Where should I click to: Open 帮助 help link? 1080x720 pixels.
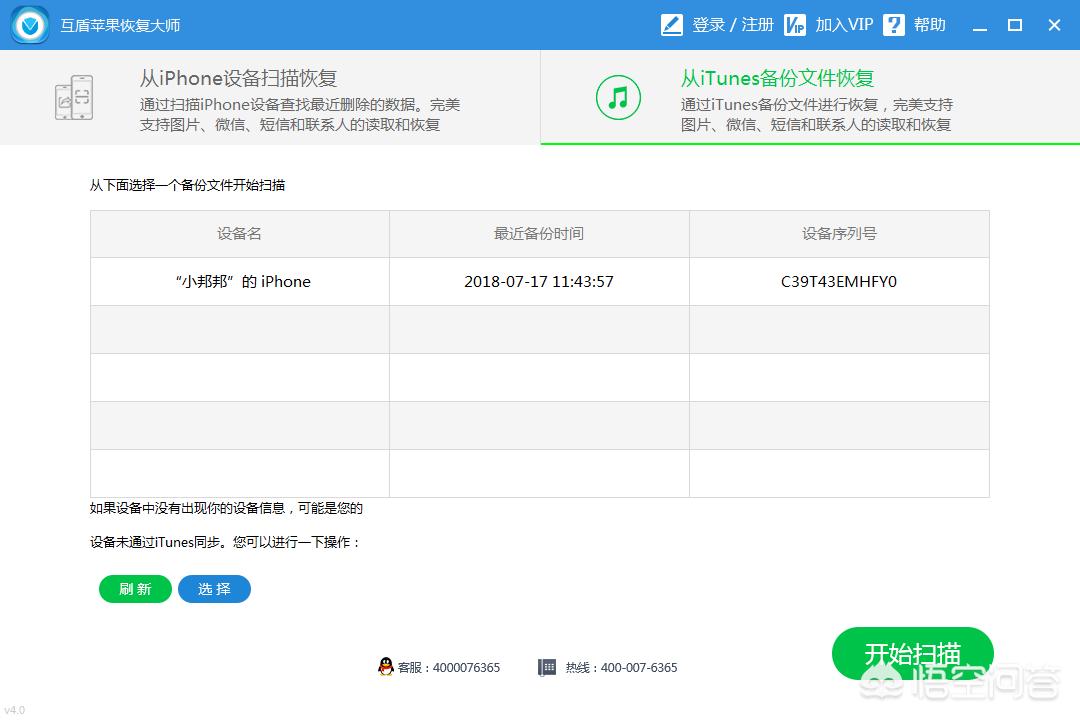929,25
